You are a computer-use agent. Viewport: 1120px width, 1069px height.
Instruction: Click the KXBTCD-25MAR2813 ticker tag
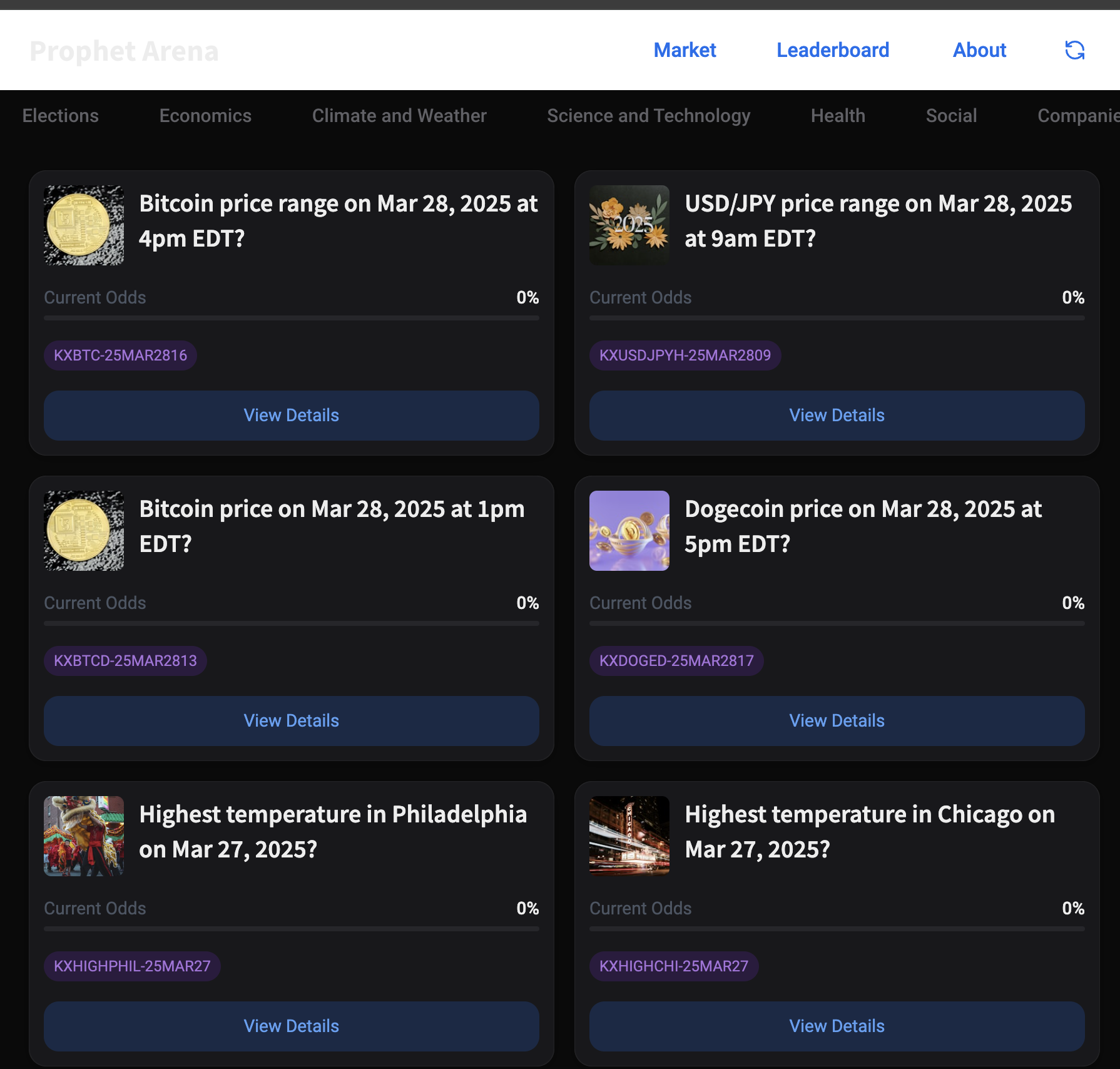[125, 661]
